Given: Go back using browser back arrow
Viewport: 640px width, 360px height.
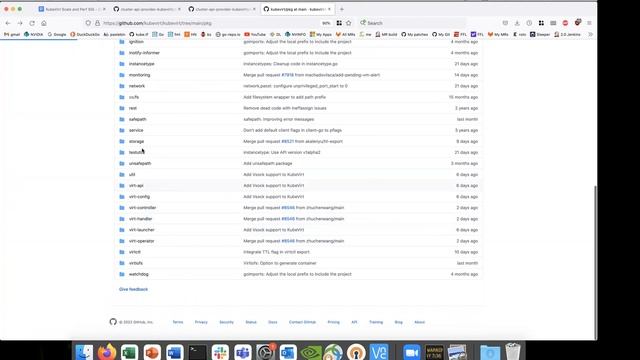Looking at the screenshot, I should tap(8, 23).
